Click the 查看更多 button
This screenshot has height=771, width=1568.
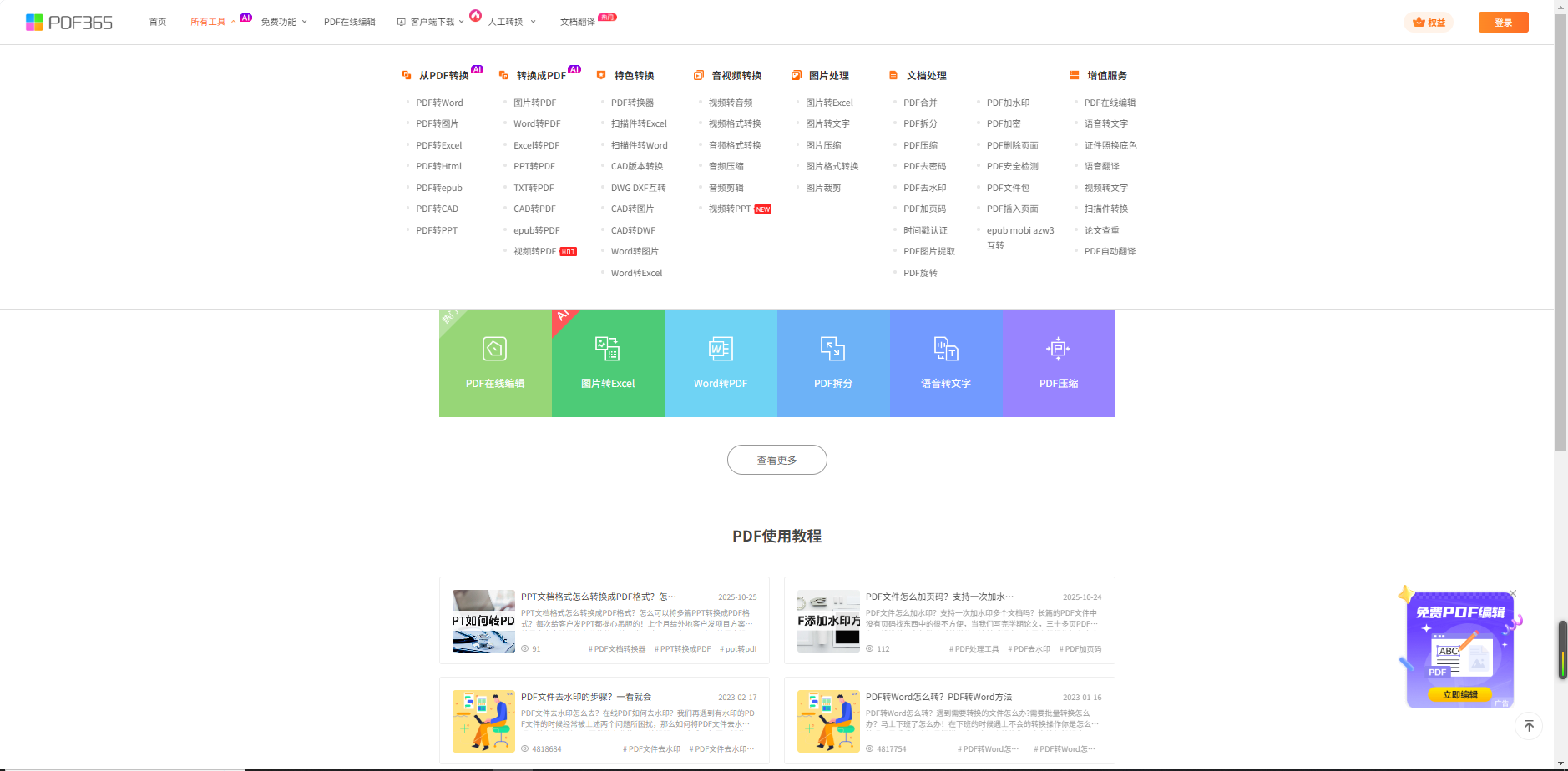[x=776, y=460]
